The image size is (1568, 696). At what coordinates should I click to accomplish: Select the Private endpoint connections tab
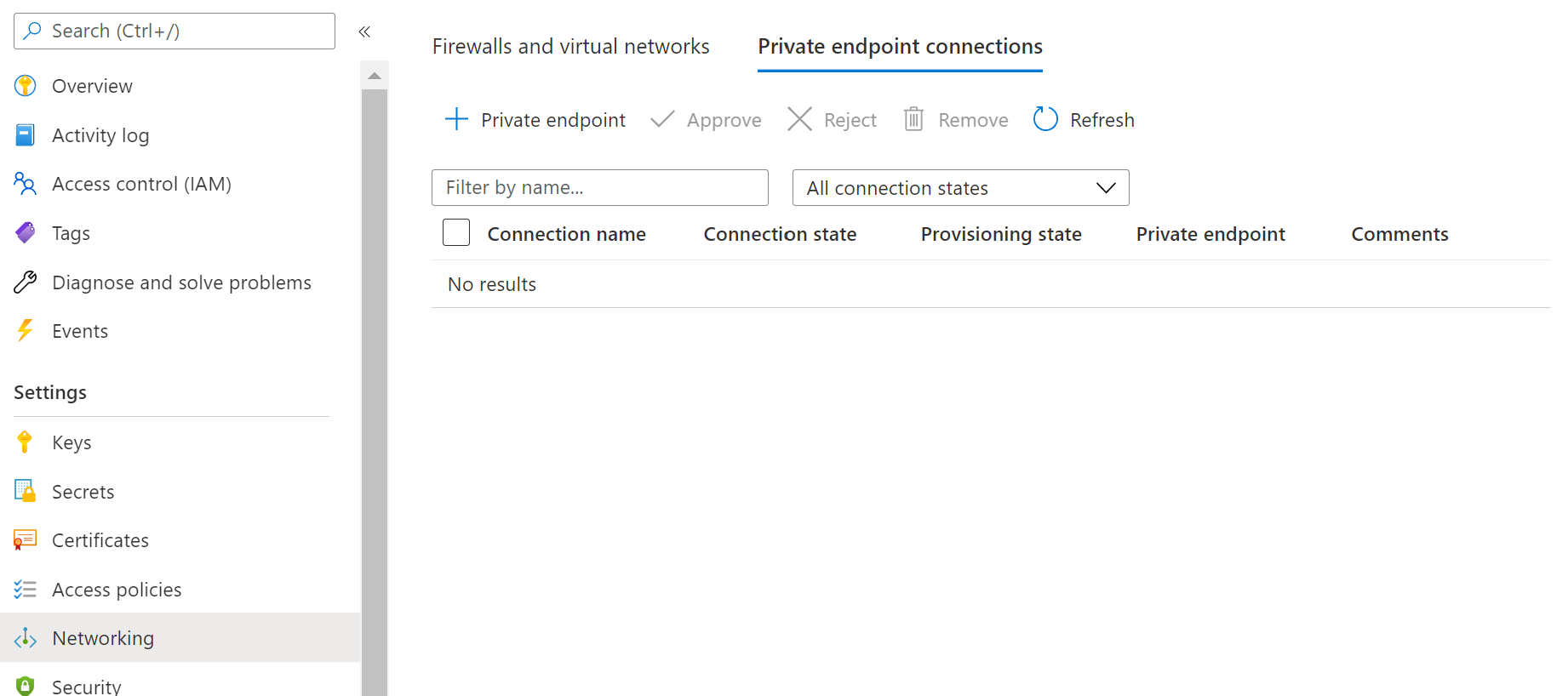pos(899,46)
